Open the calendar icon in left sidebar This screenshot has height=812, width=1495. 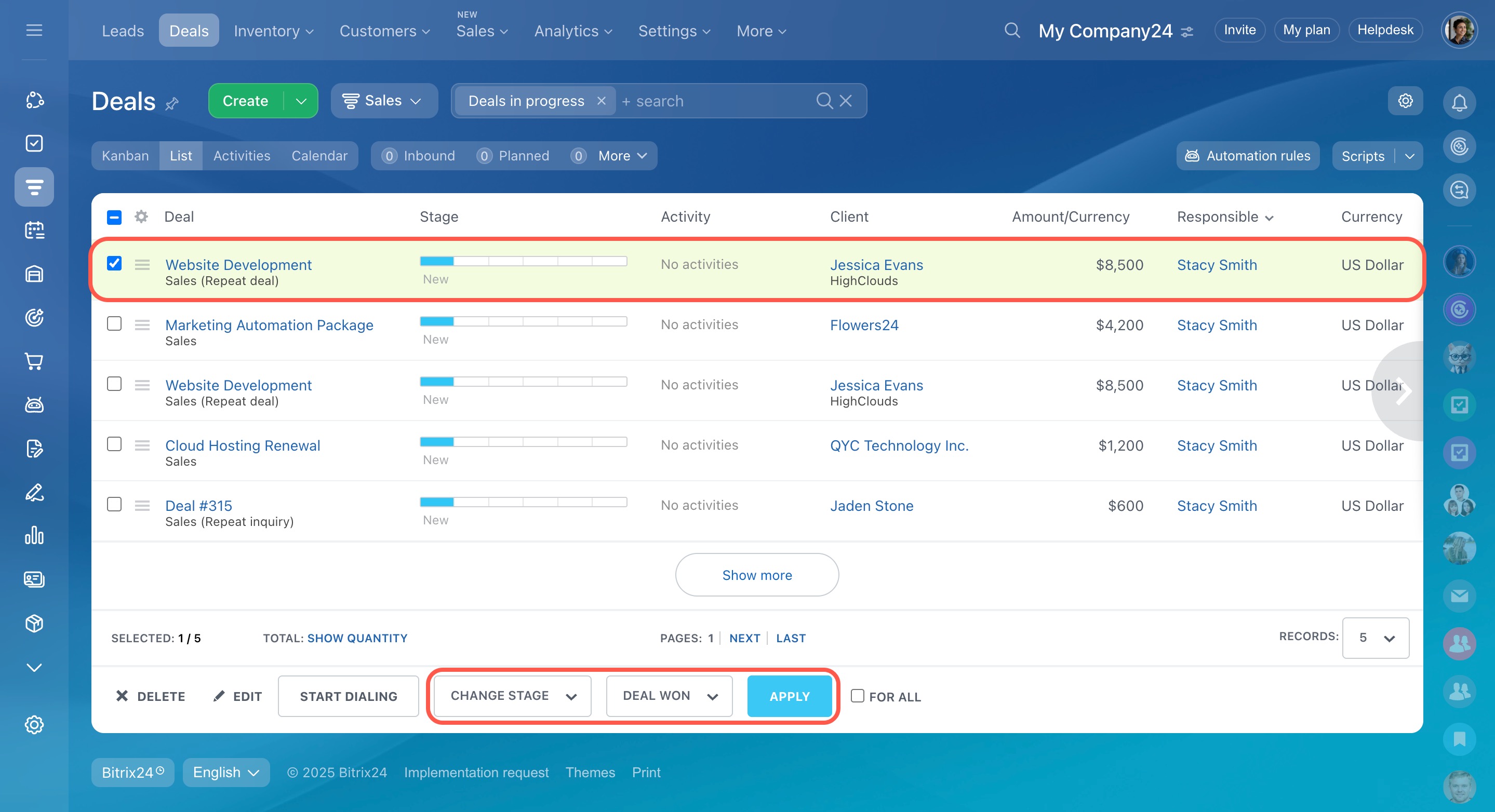(34, 231)
